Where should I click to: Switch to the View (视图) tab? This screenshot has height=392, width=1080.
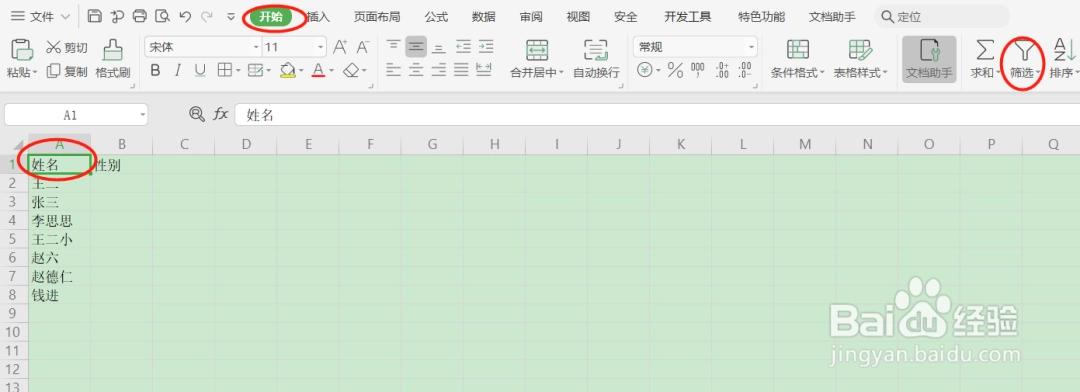(578, 17)
